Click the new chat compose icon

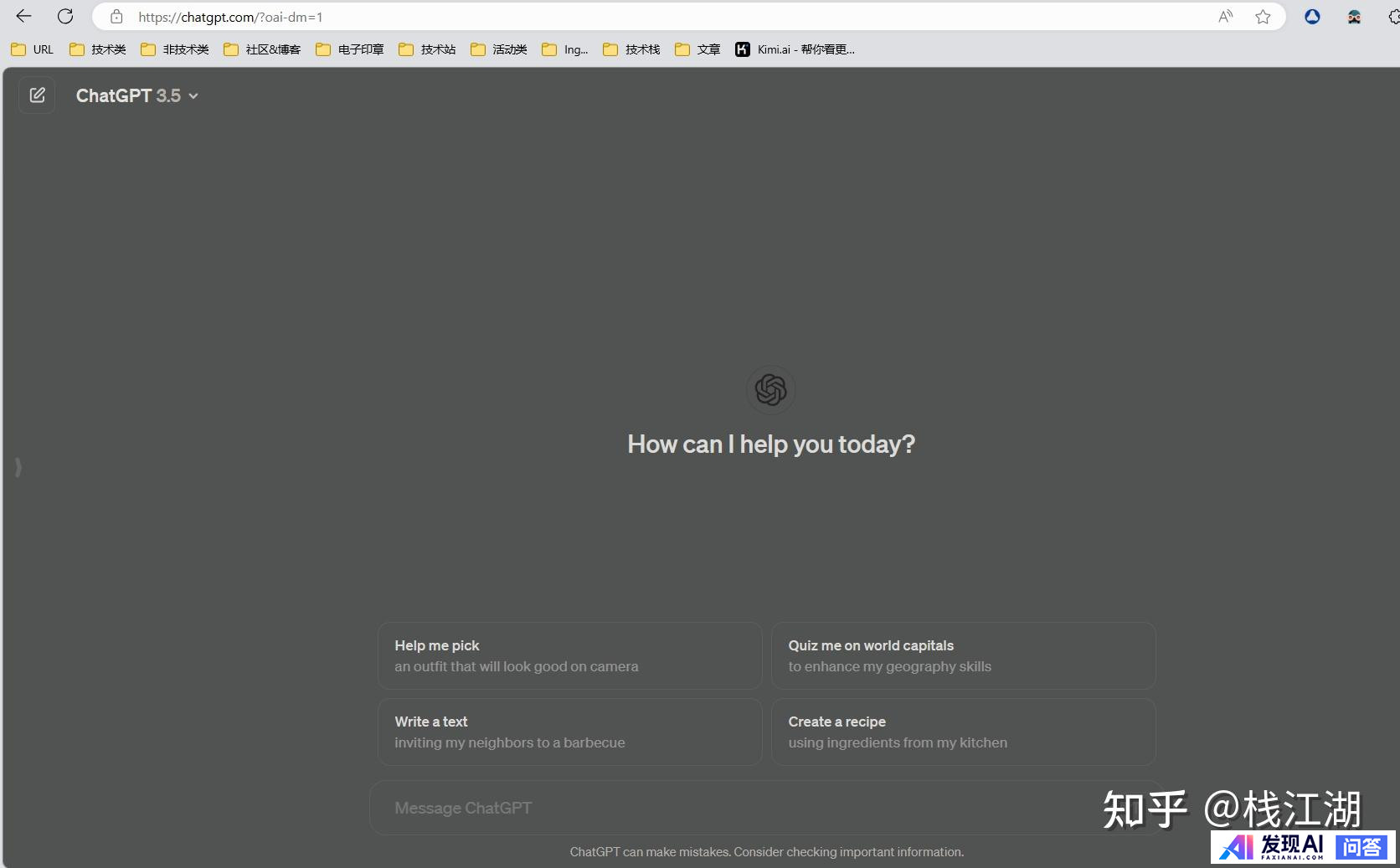coord(37,95)
